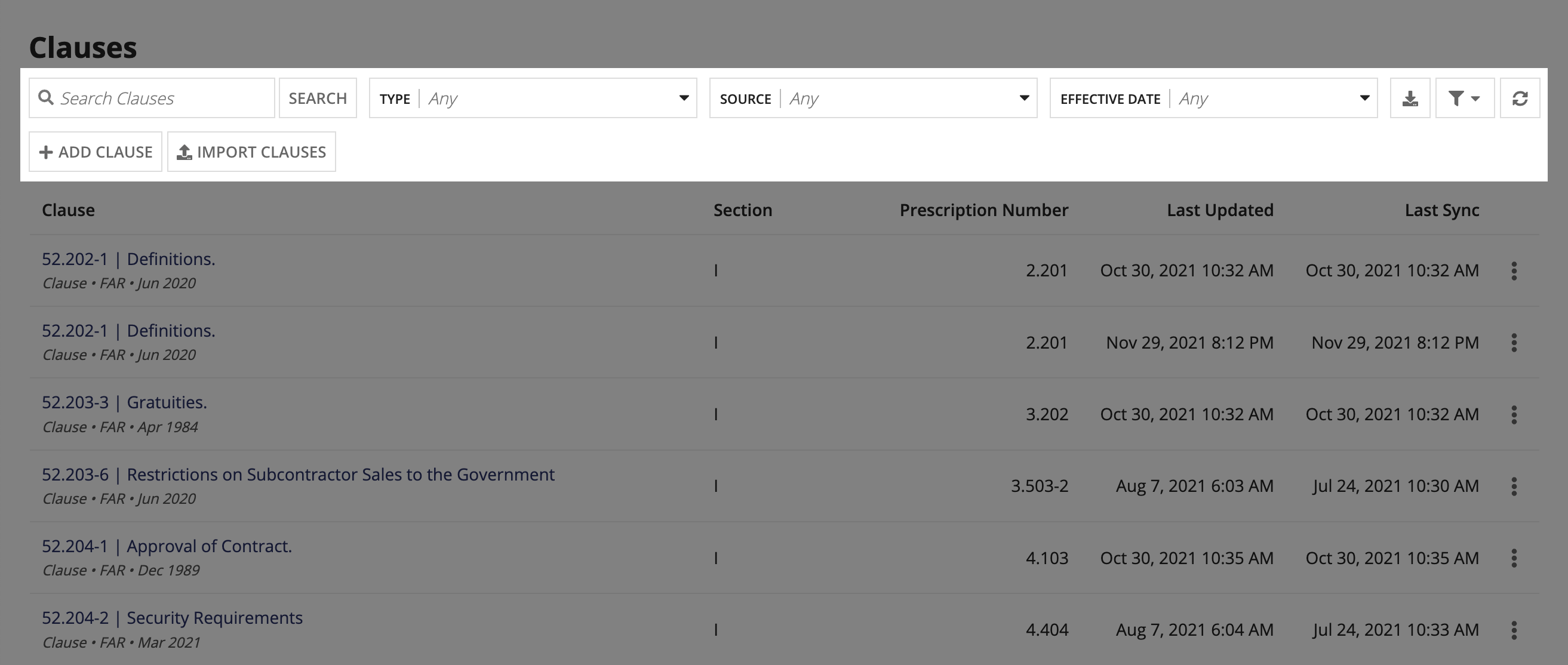Click the download clauses icon
The height and width of the screenshot is (665, 1568).
[1410, 98]
